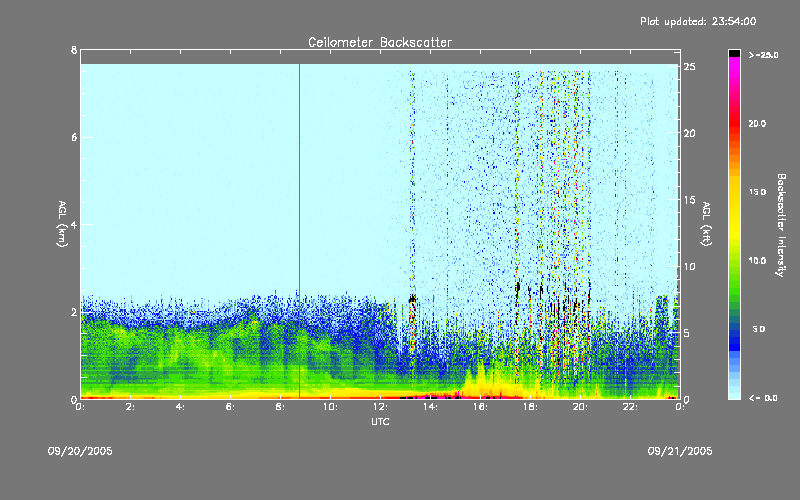
Task: Click the end date 09/21/2005
Action: point(680,451)
